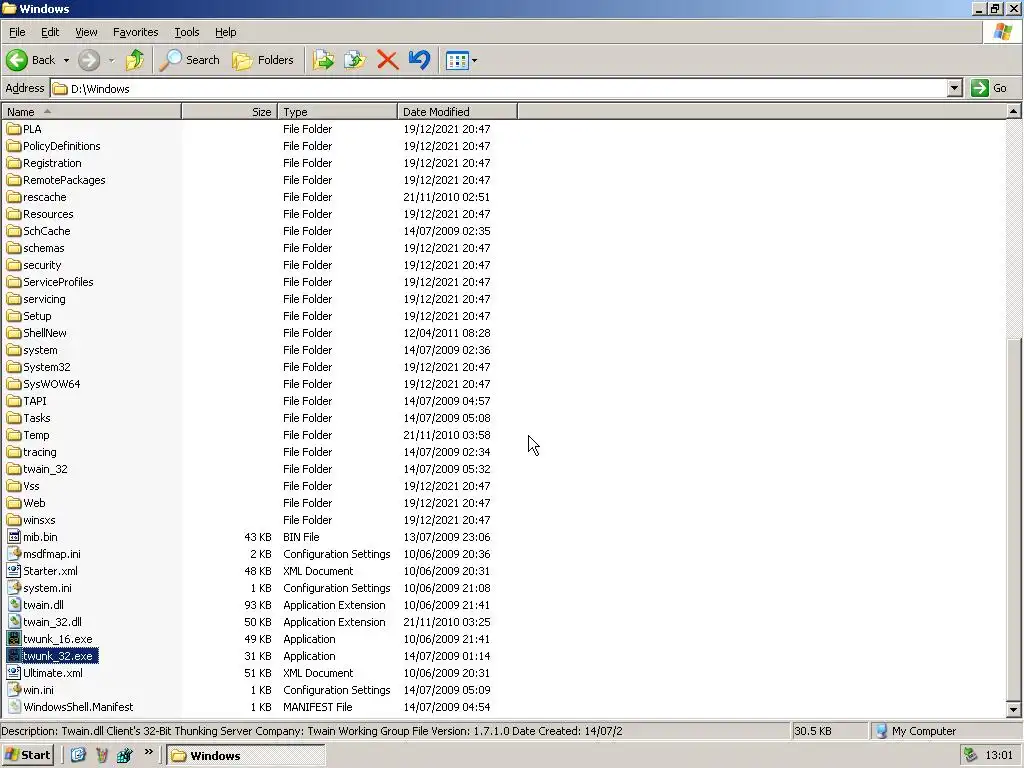Select the twunk_16.exe application icon
Viewport: 1024px width, 768px height.
pyautogui.click(x=14, y=638)
